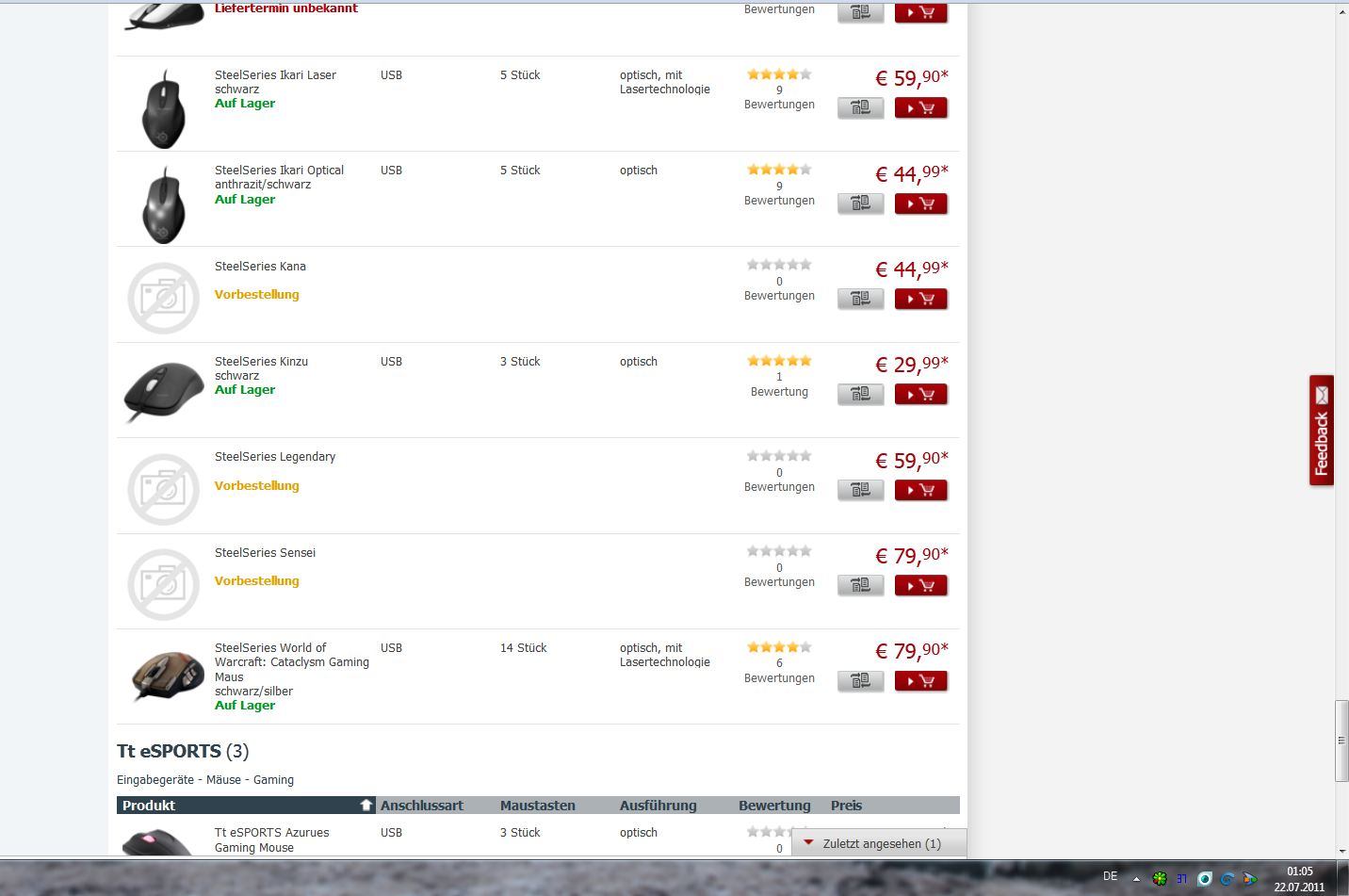1349x896 pixels.
Task: Open SteelSeries Legendary product link
Action: [275, 457]
